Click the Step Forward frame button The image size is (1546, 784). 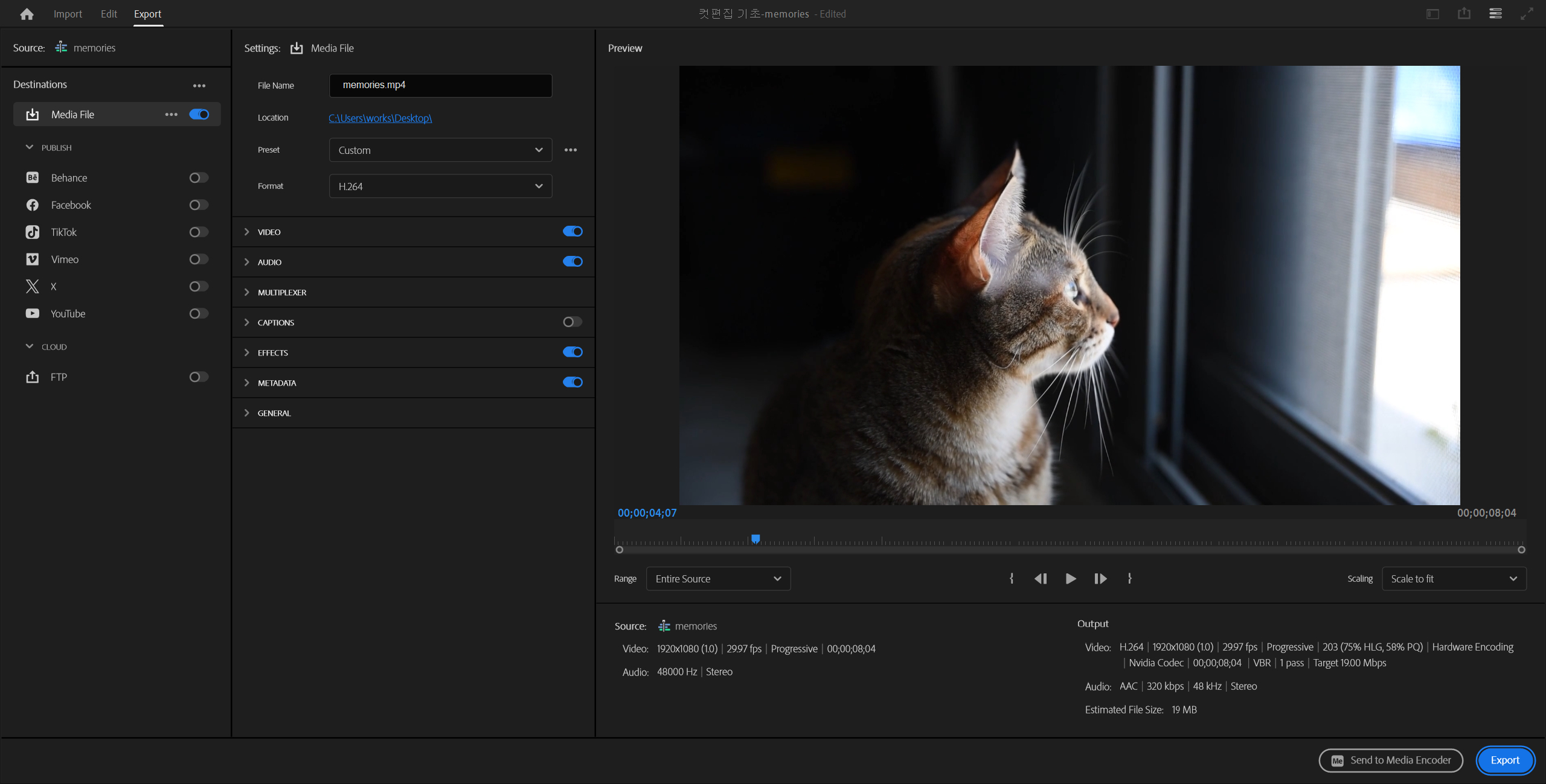click(x=1100, y=579)
